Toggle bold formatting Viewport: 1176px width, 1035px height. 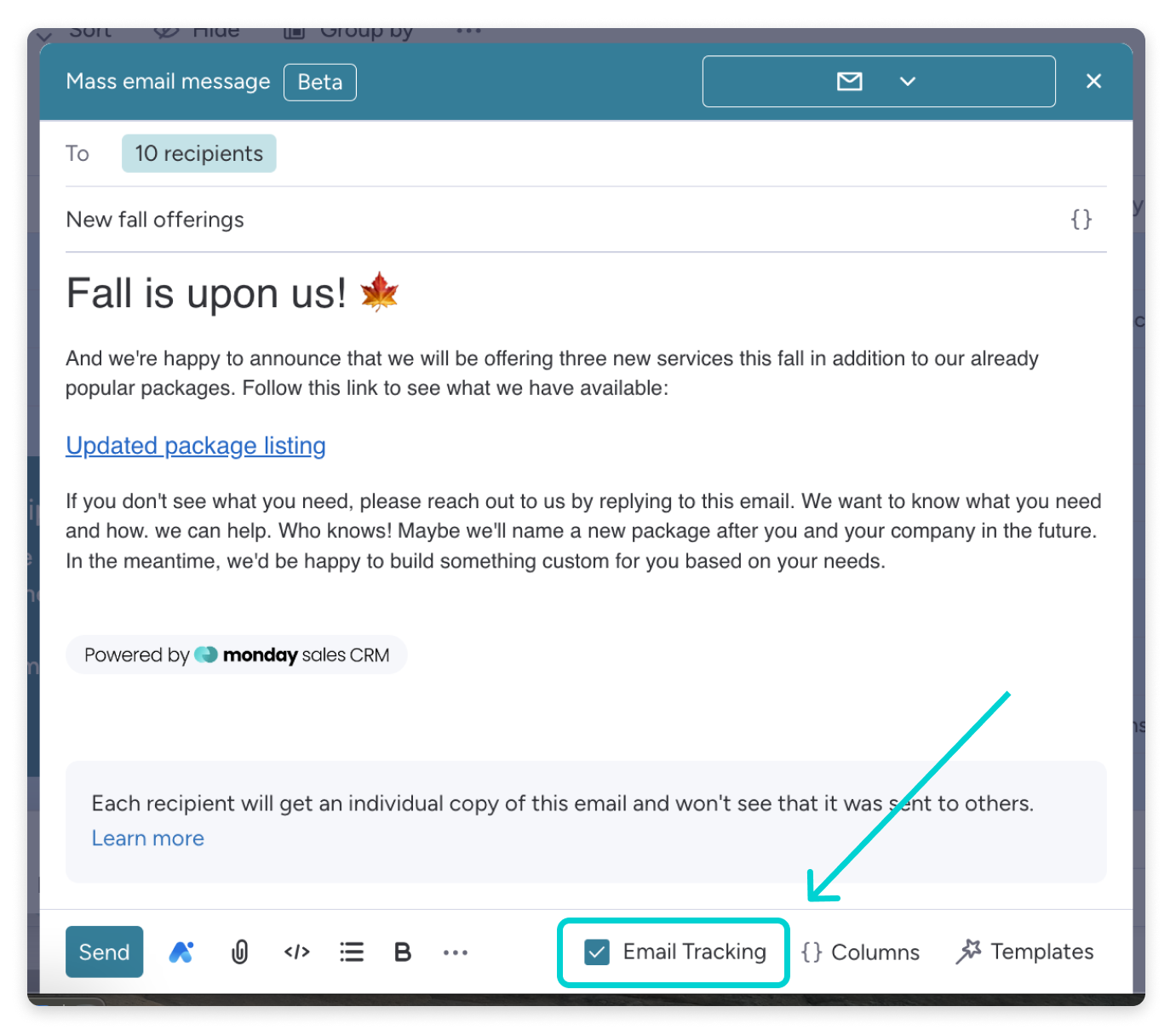[x=403, y=952]
